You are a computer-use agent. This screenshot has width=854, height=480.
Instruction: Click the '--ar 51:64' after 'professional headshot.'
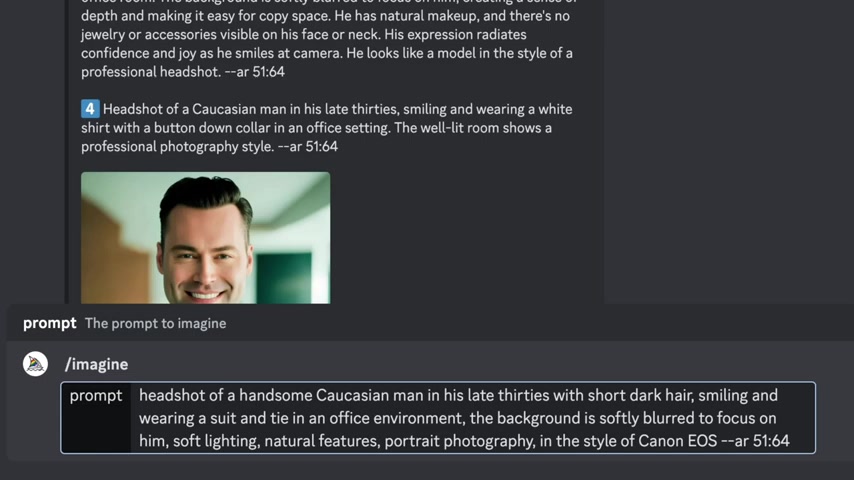pyautogui.click(x=254, y=72)
